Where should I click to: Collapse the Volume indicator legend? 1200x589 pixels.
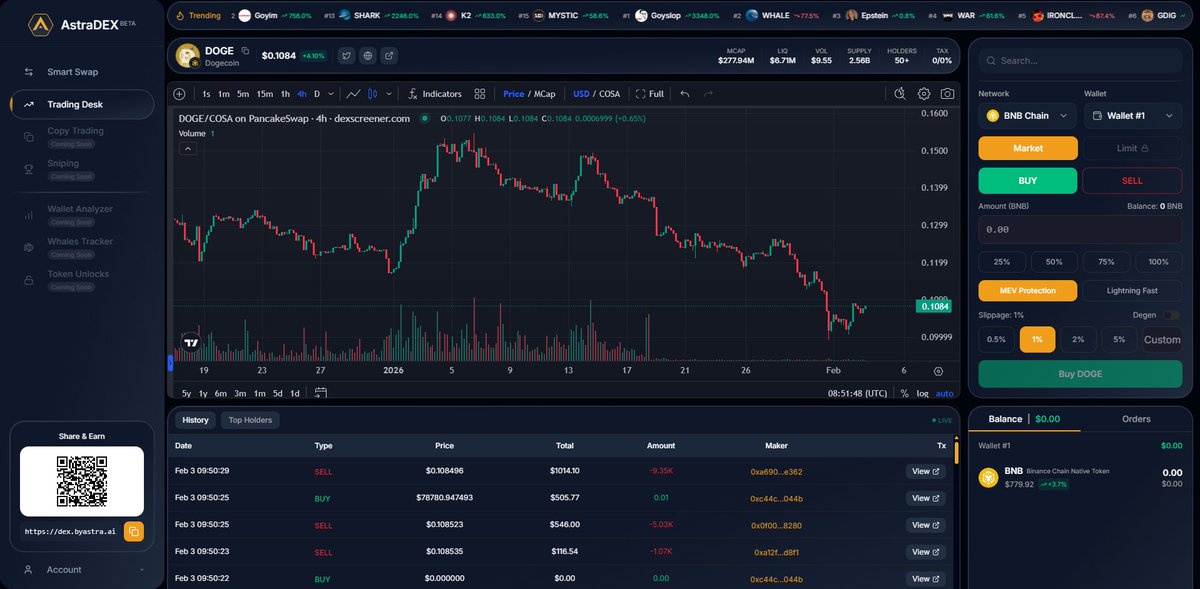[x=187, y=149]
